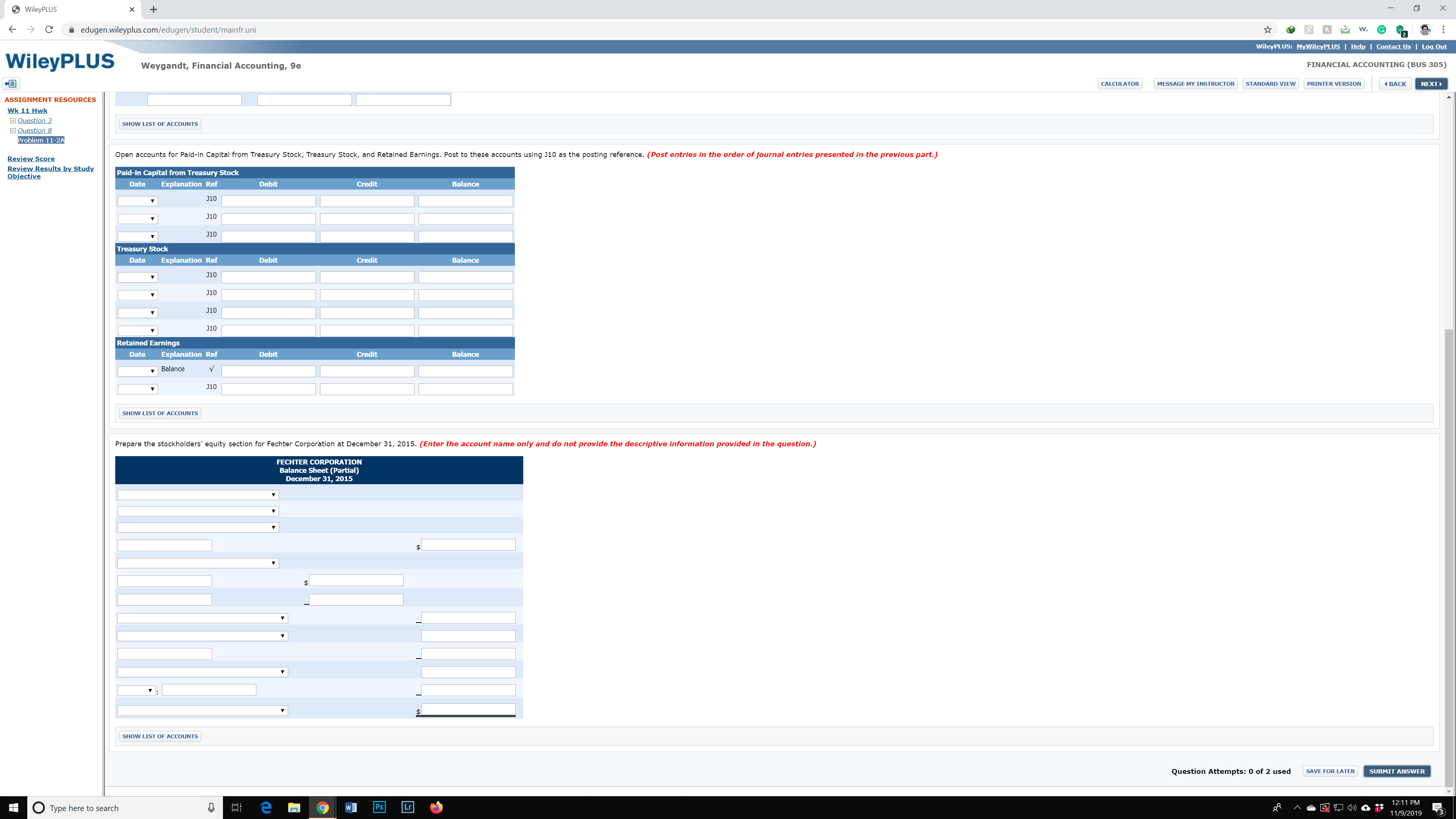Open Firefox from the taskbar

(x=436, y=807)
